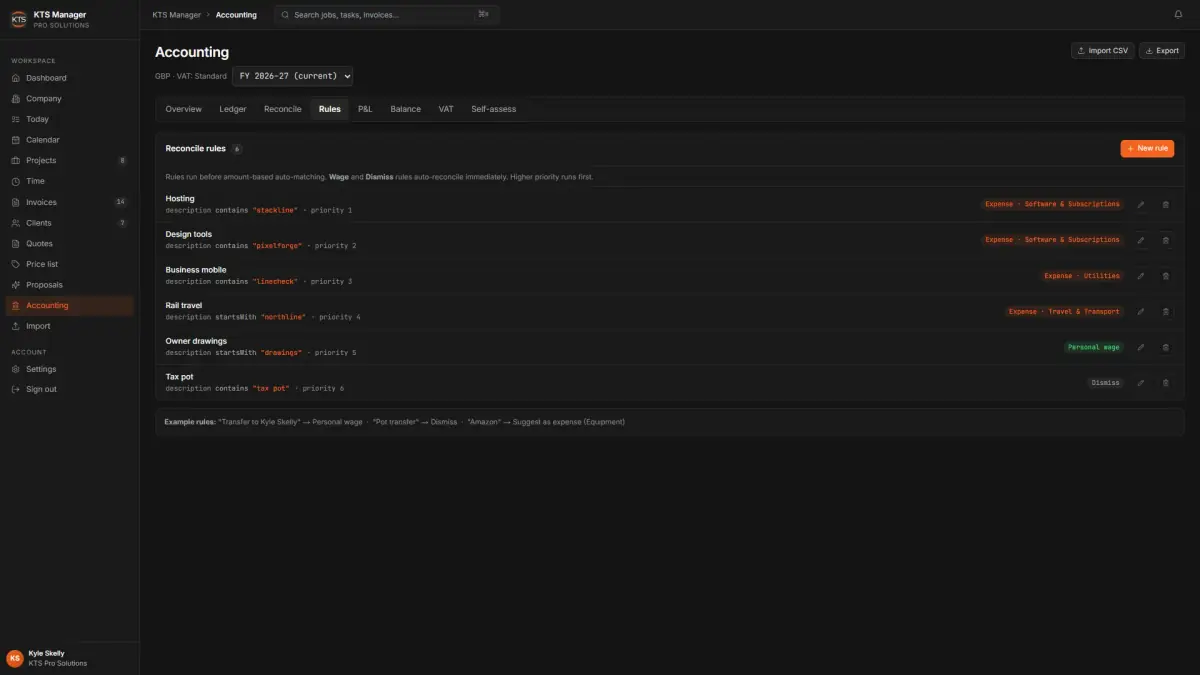Delete the Business mobile rule
The height and width of the screenshot is (675, 1200).
point(1165,276)
